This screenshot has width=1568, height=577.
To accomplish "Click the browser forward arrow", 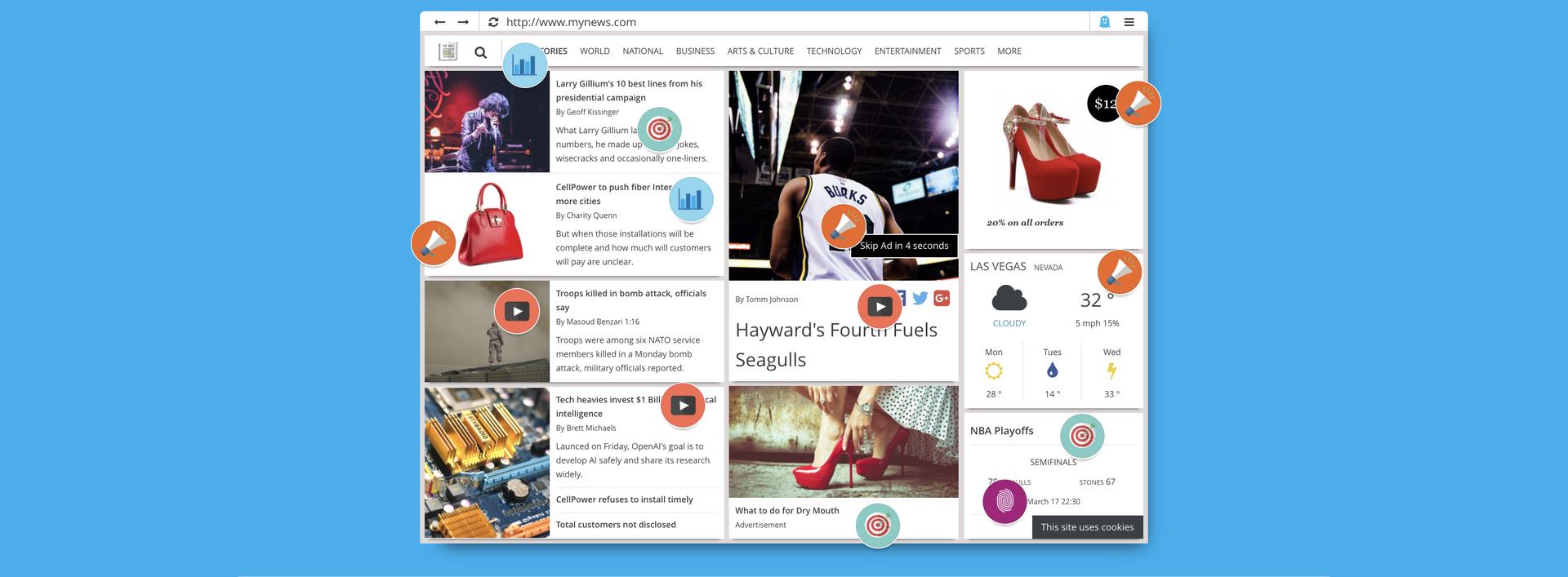I will pos(463,22).
